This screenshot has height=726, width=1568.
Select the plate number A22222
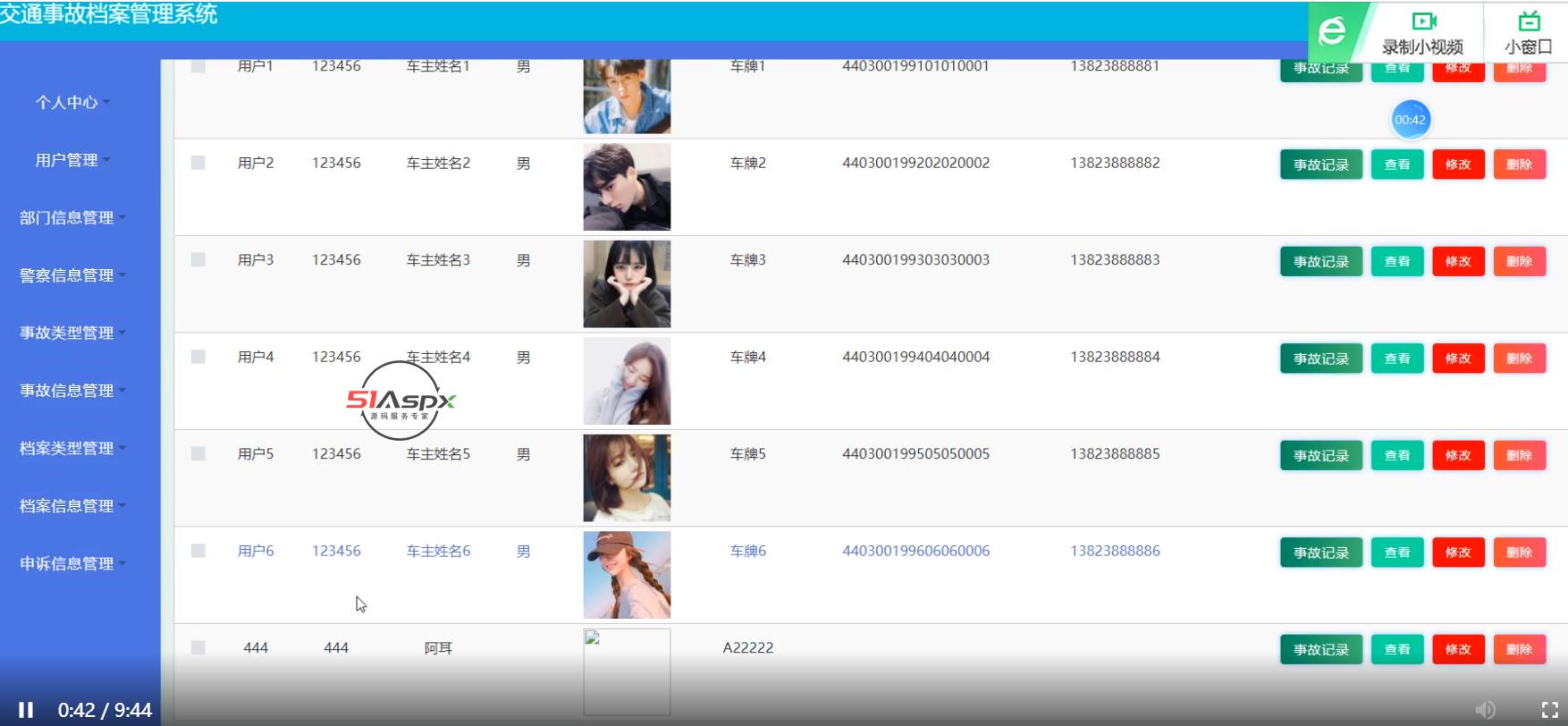(748, 647)
